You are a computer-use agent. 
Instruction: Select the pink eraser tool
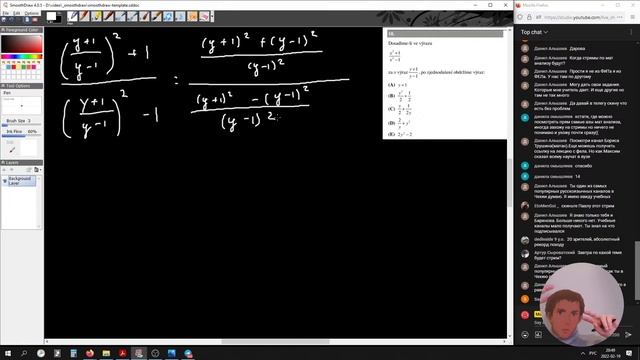click(204, 16)
